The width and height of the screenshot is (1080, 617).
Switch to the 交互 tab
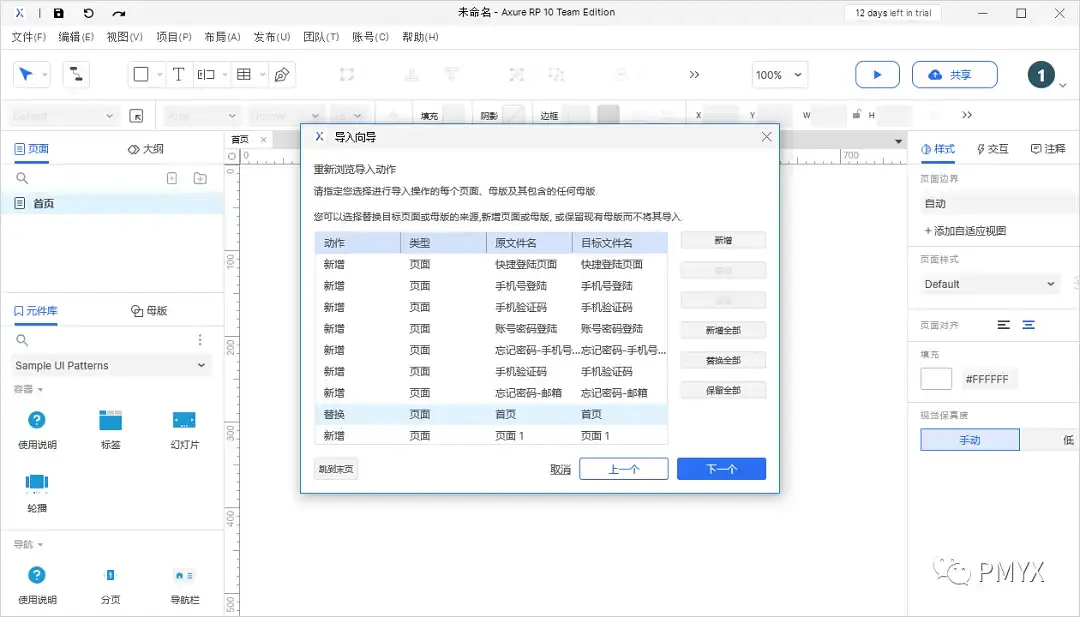(x=997, y=149)
